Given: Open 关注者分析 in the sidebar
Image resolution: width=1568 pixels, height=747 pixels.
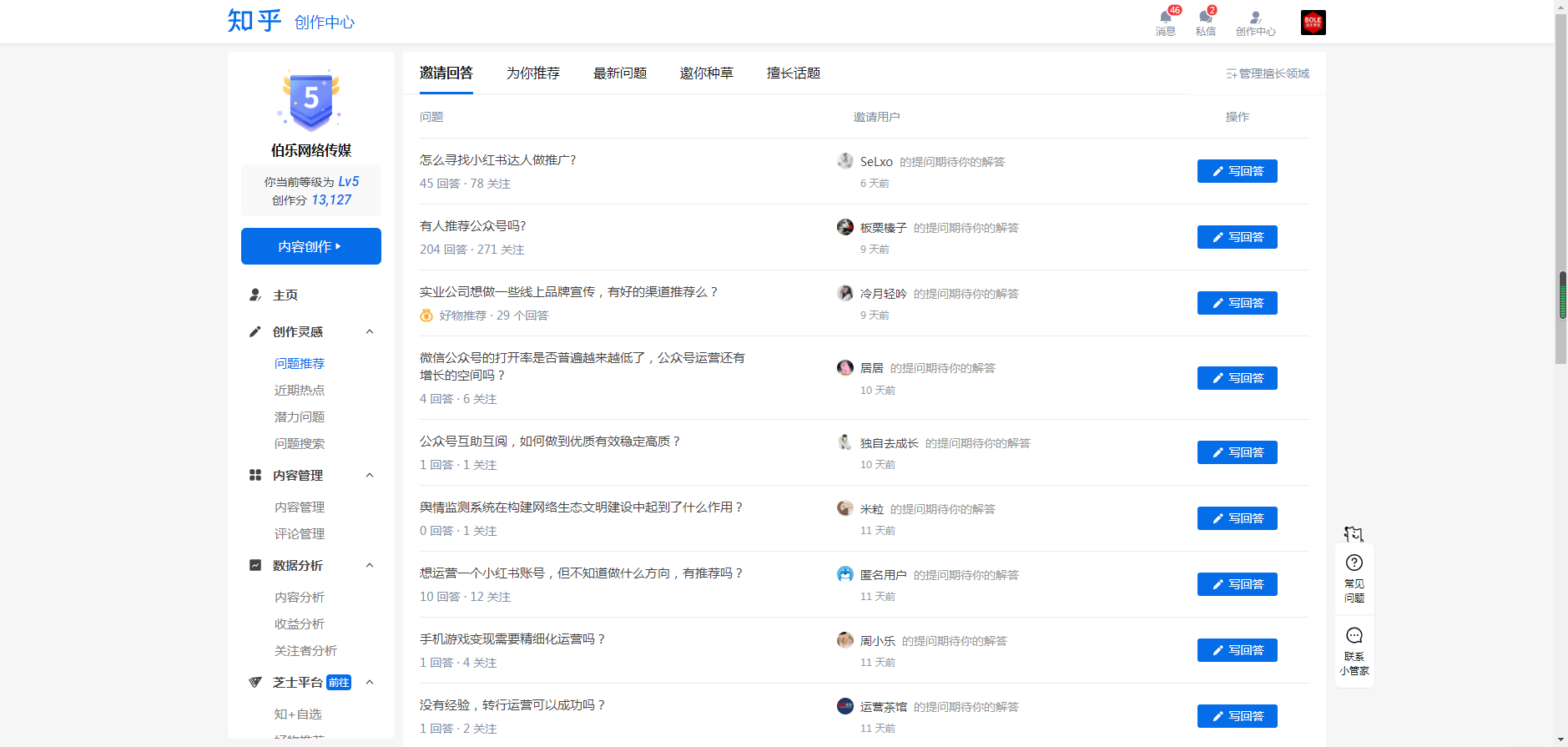Looking at the screenshot, I should click(305, 650).
